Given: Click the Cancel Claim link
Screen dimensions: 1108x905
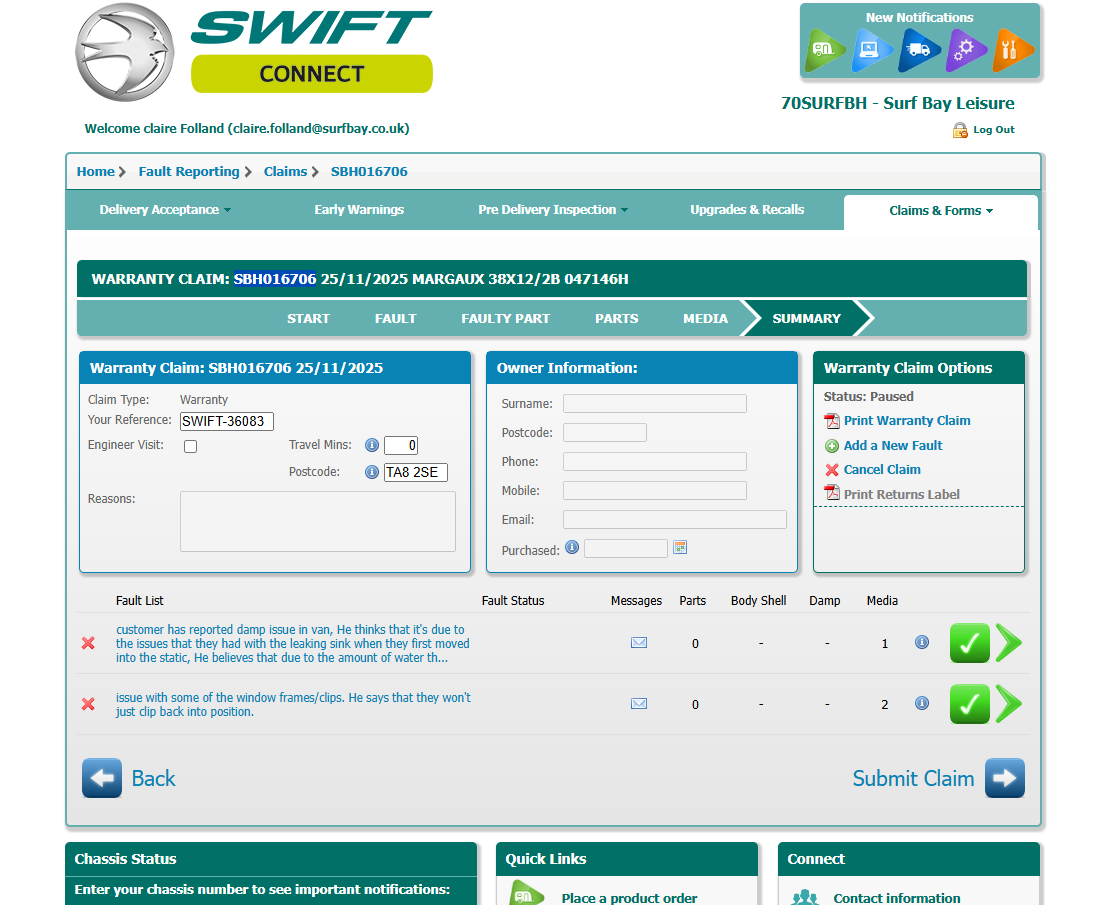Looking at the screenshot, I should coord(882,470).
